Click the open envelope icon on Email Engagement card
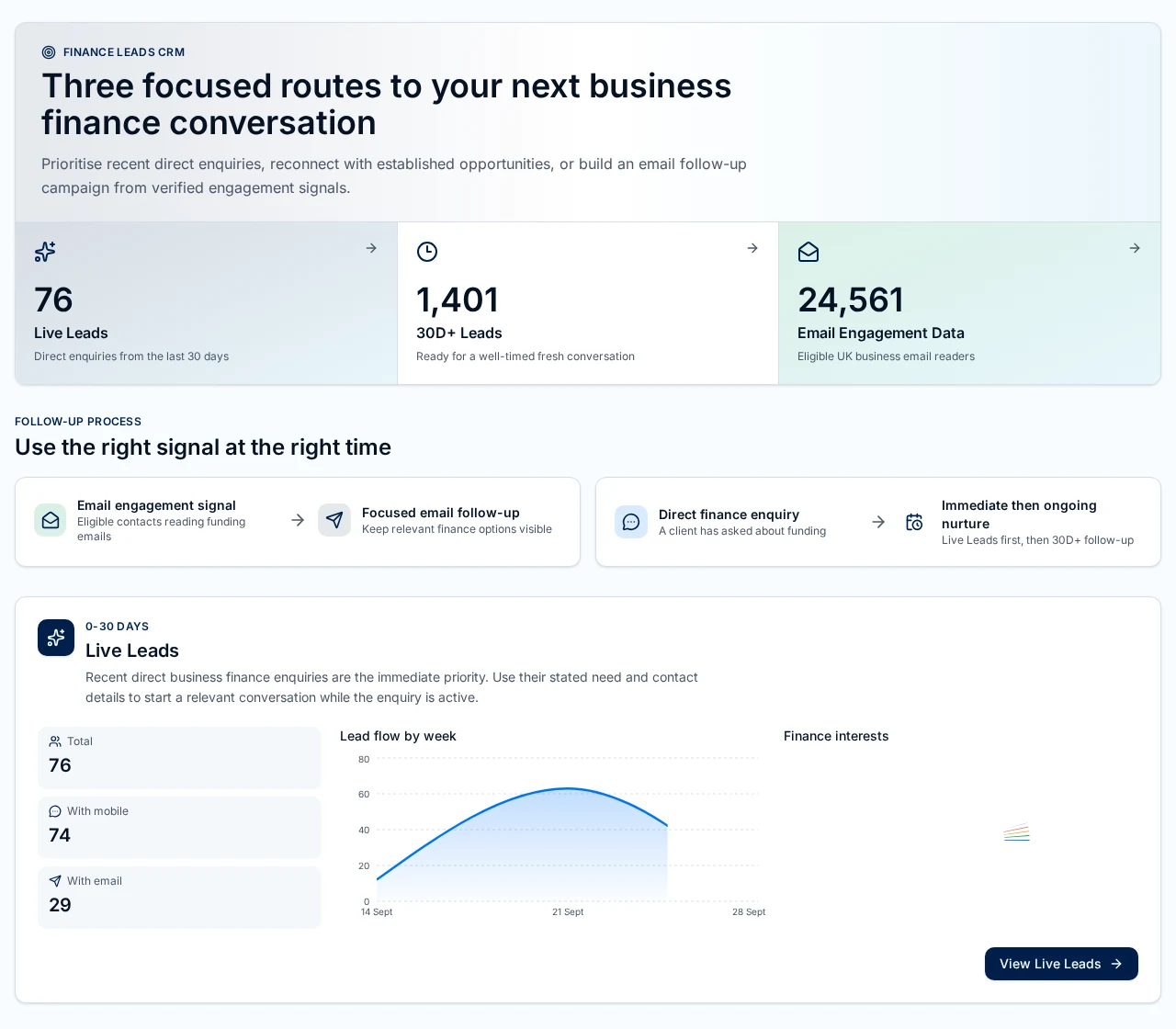The height and width of the screenshot is (1029, 1176). [808, 252]
